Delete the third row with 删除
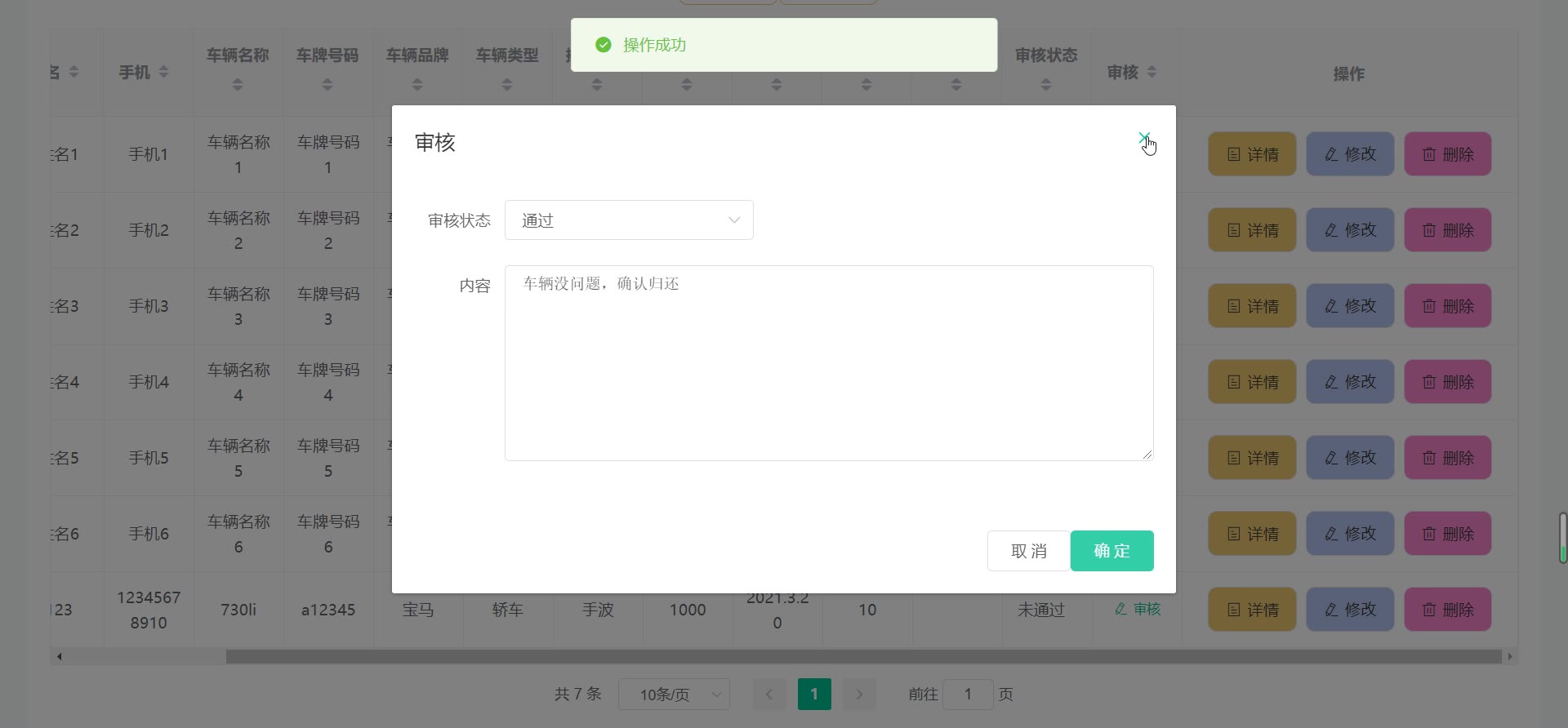 pyautogui.click(x=1447, y=306)
